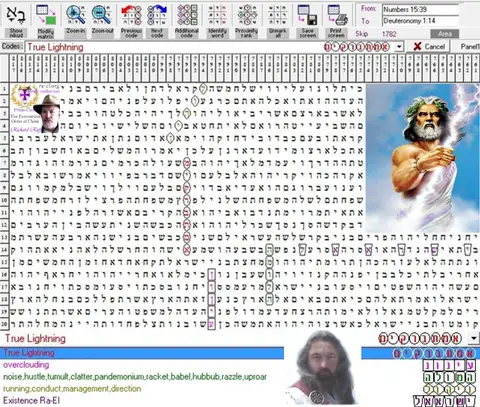
Task: Click the To field Deuteronomy 1:14
Action: [x=420, y=21]
